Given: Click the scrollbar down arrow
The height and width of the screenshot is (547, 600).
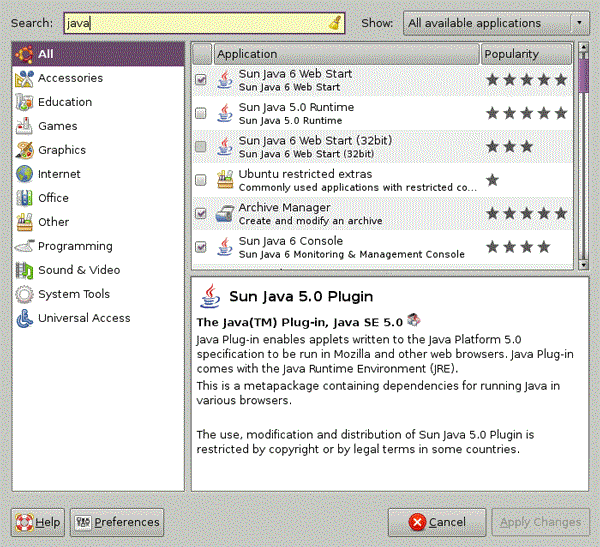Looking at the screenshot, I should (584, 265).
